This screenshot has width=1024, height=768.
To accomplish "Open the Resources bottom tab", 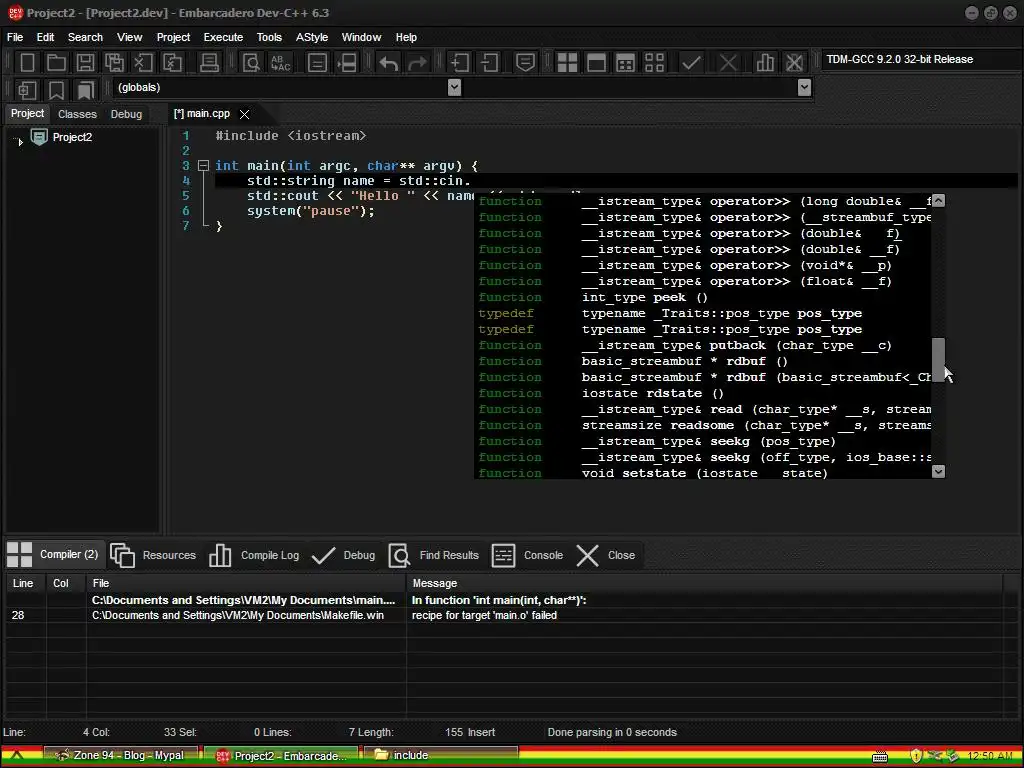I will coord(153,555).
